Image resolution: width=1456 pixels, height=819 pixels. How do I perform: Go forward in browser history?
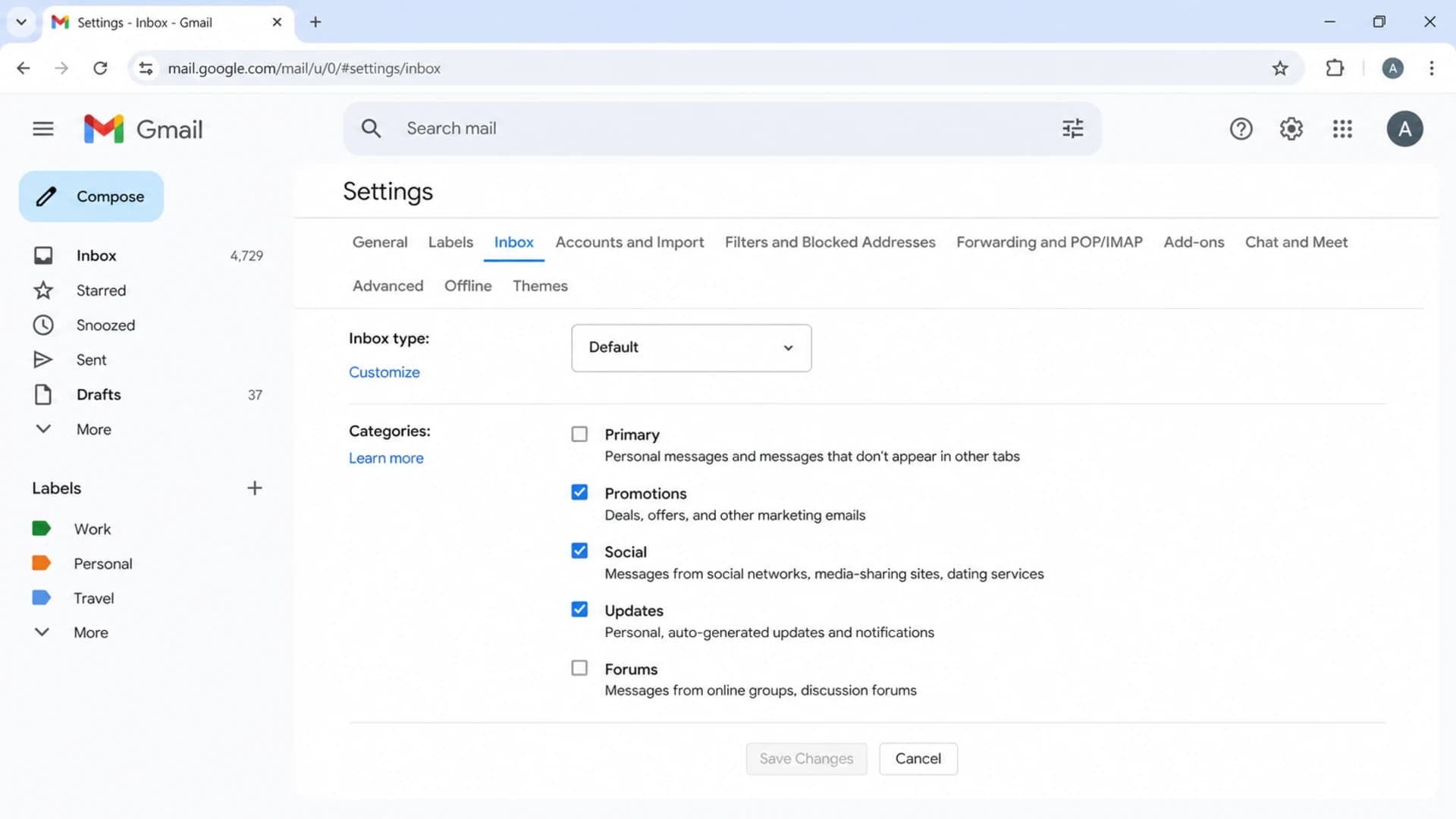(61, 68)
